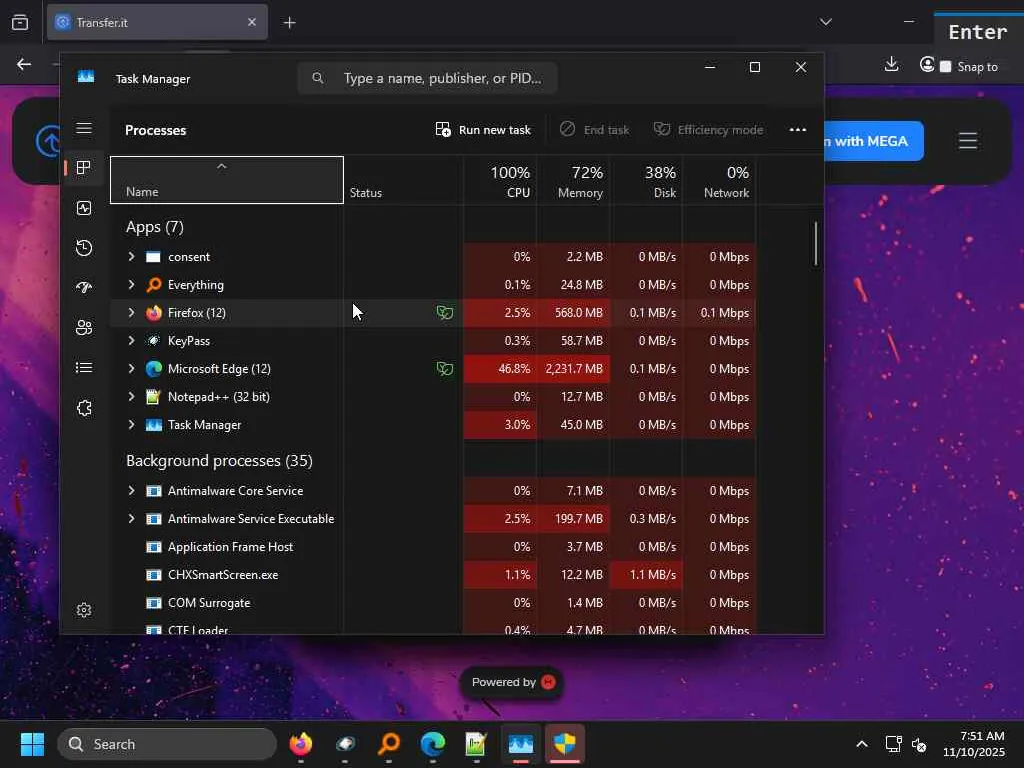Screen dimensions: 1024x768
Task: Open the App history icon in sidebar
Action: 84,248
